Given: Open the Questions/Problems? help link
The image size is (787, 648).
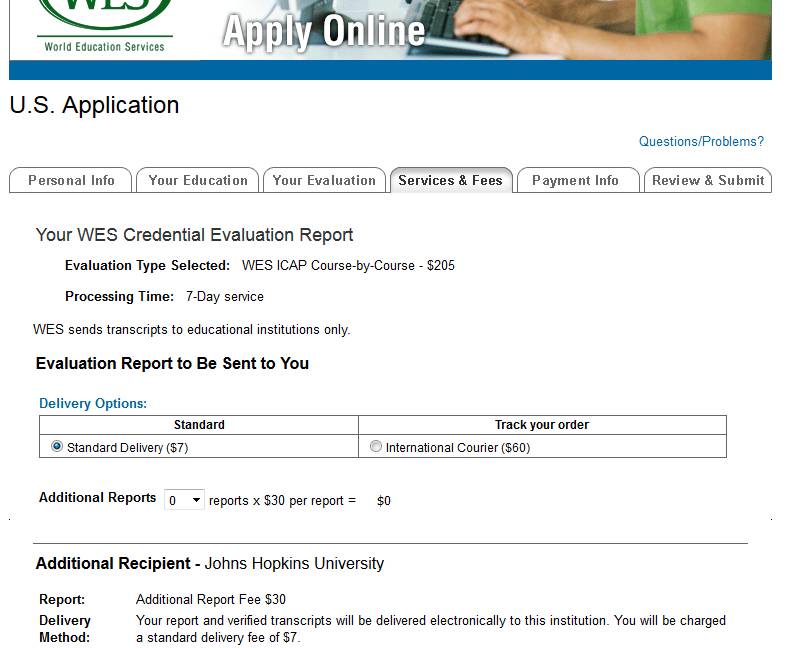Looking at the screenshot, I should click(x=701, y=142).
